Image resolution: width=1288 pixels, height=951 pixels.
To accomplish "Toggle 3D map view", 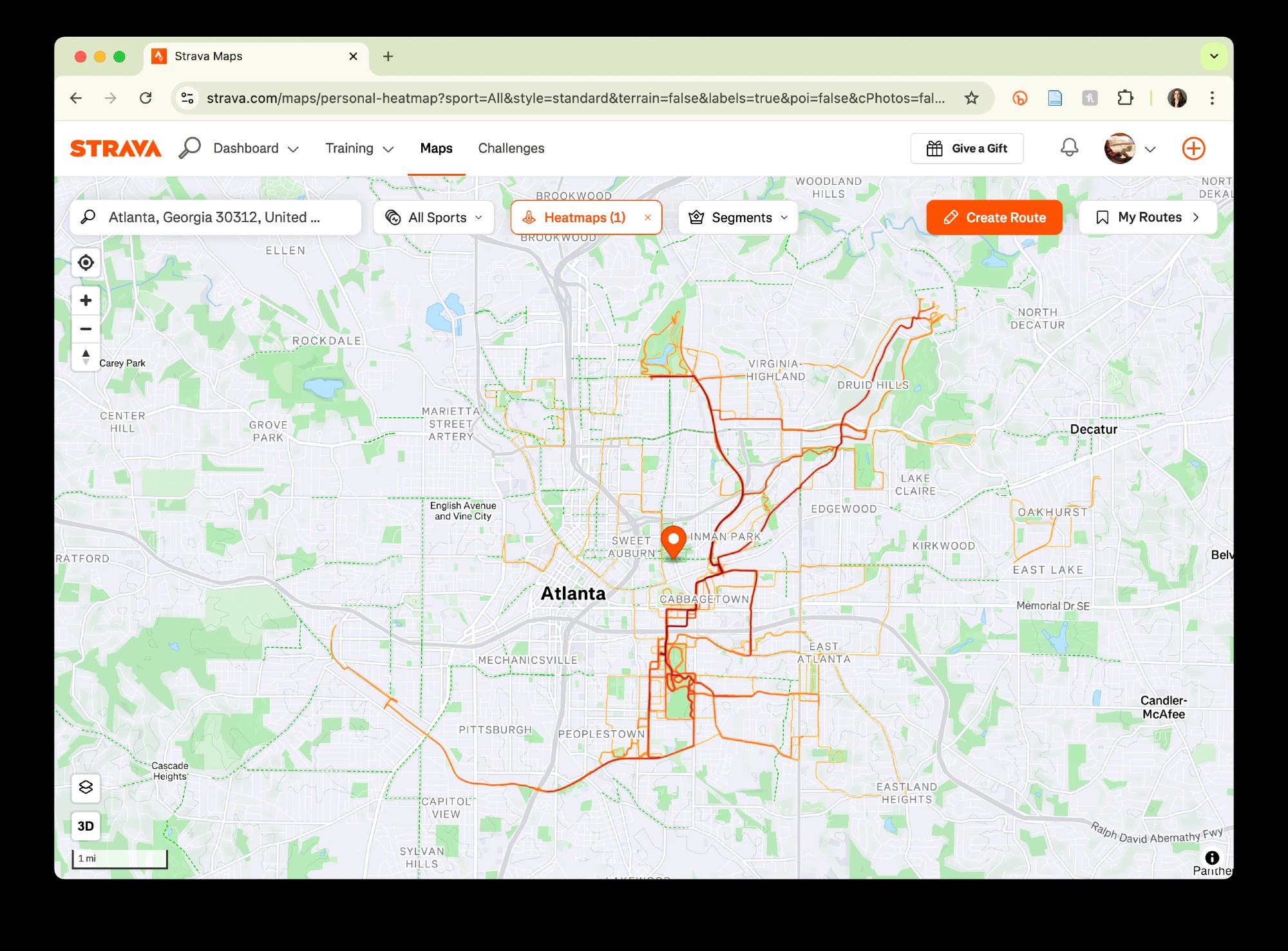I will click(x=86, y=826).
